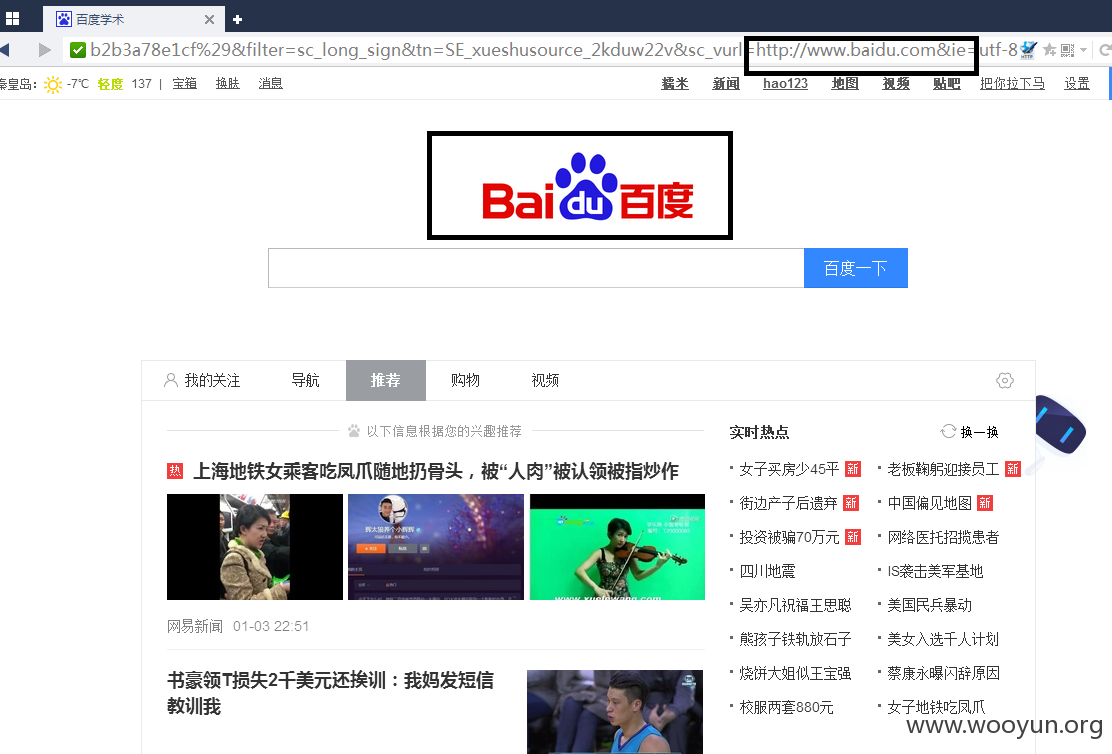Expand the address bar dropdown arrow
The height and width of the screenshot is (754, 1112).
point(1083,50)
